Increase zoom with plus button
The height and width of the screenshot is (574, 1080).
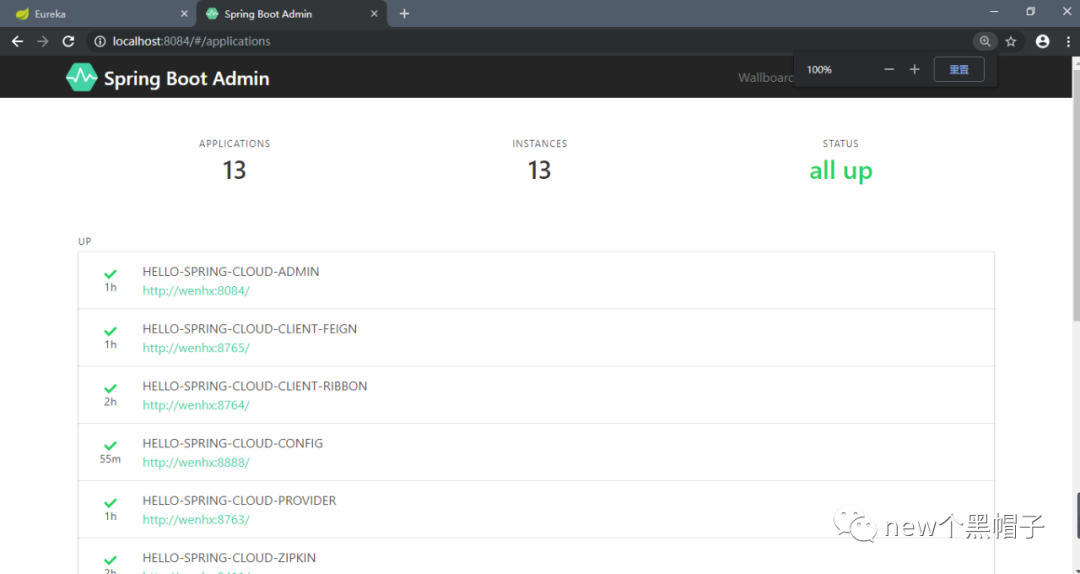pyautogui.click(x=914, y=69)
